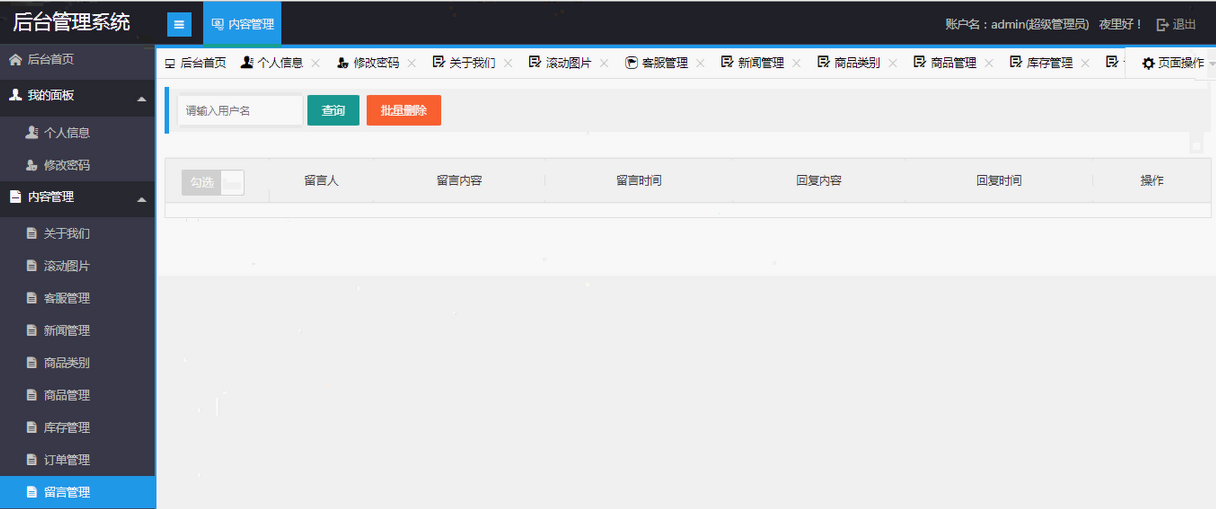Viewport: 1216px width, 509px height.
Task: Close the 关于我们 tab
Action: point(508,63)
